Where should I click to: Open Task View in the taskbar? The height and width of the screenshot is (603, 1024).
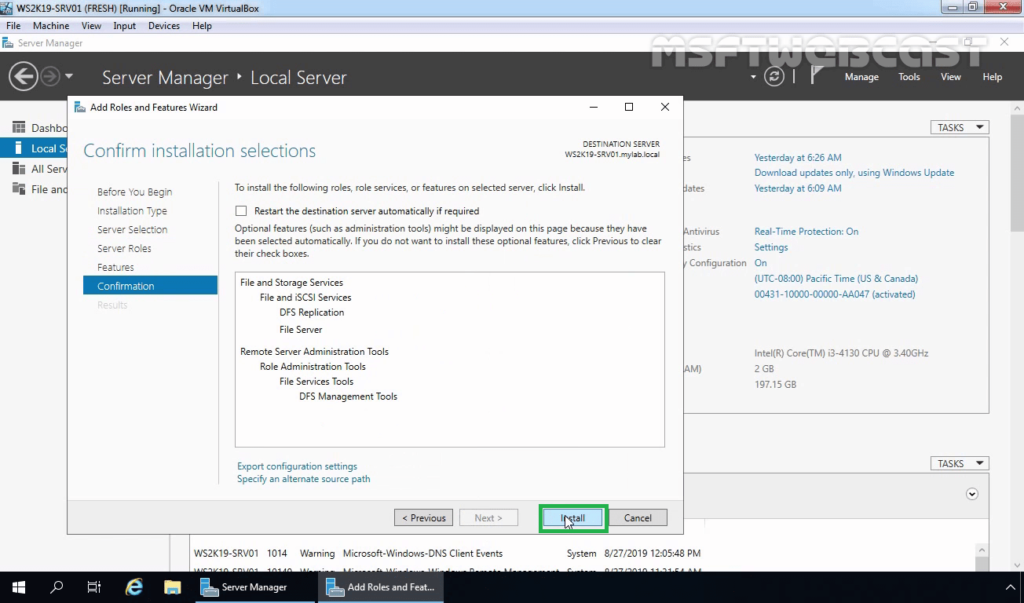tap(94, 587)
